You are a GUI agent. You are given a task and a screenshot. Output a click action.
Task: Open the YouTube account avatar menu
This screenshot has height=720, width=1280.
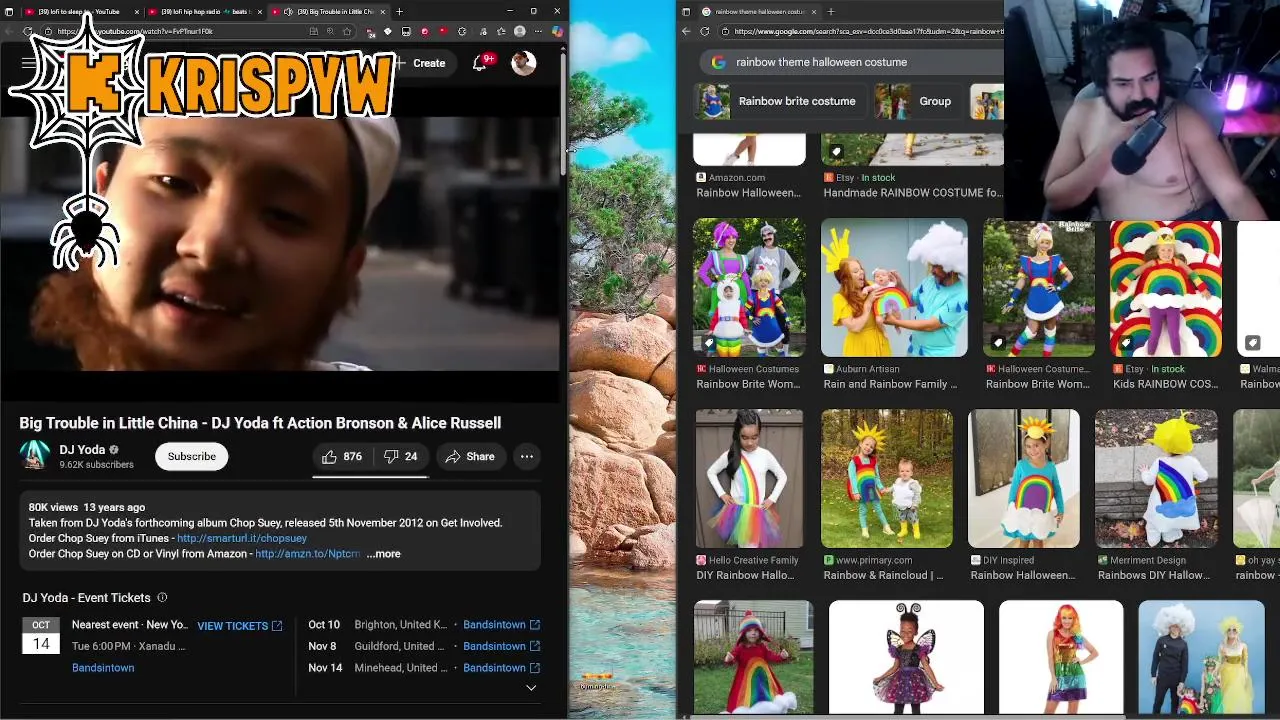click(523, 63)
